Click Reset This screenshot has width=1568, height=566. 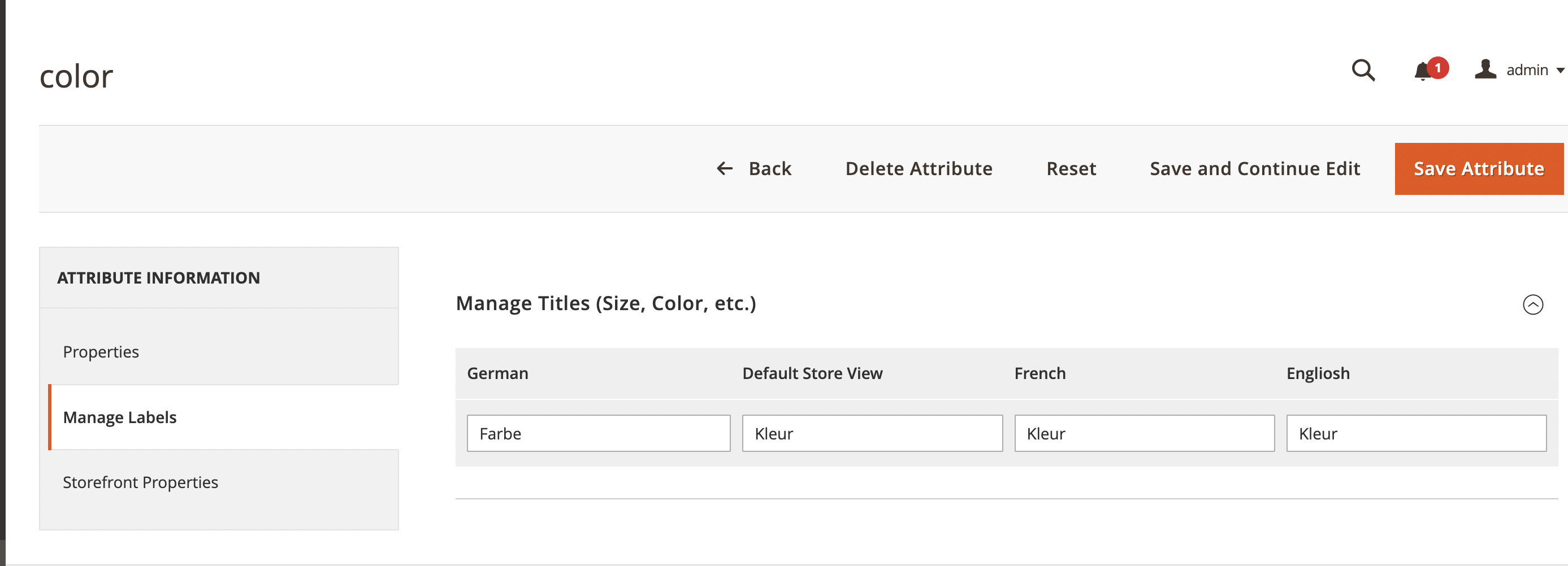[x=1071, y=168]
